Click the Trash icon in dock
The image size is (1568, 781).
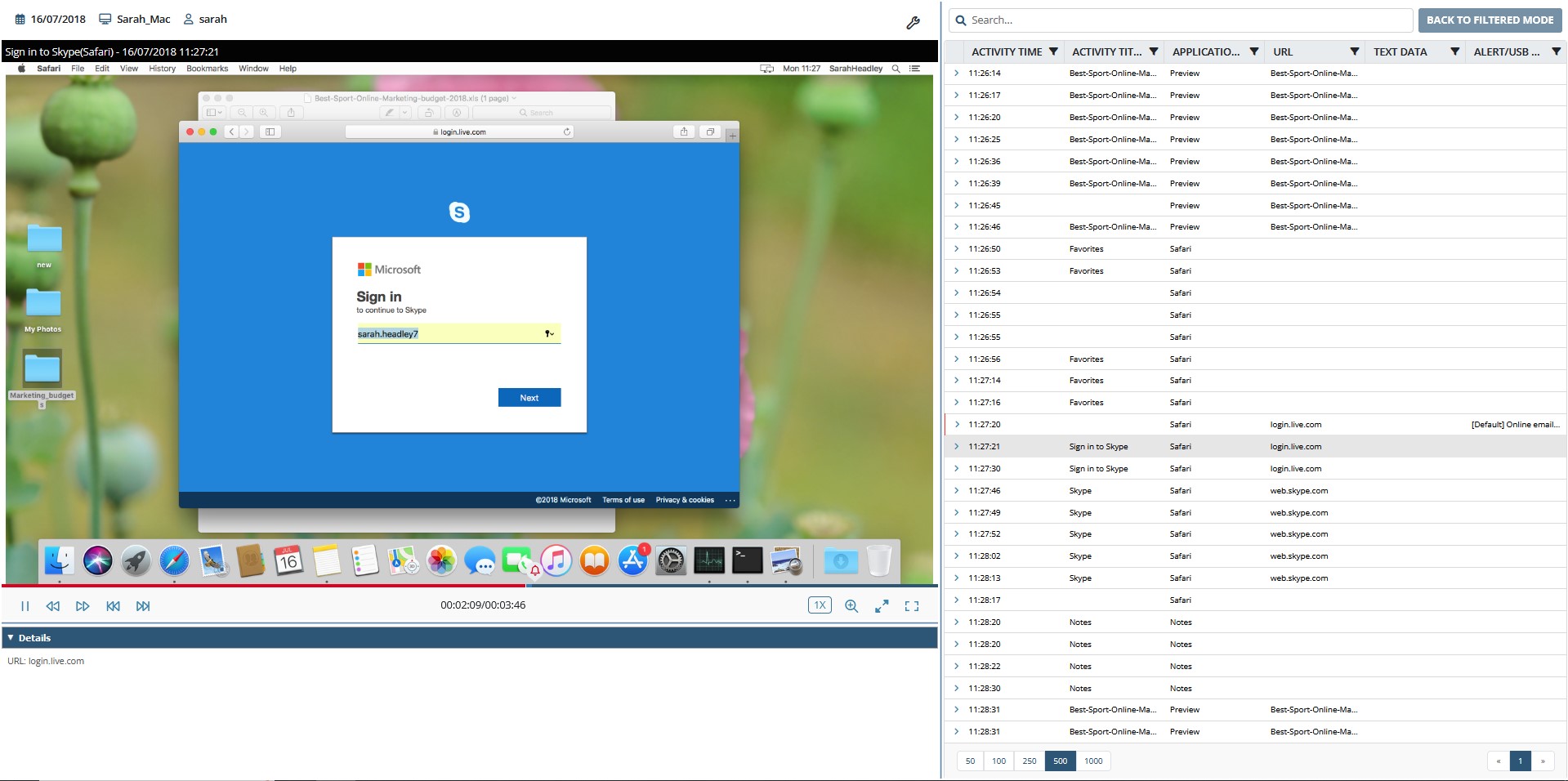click(879, 560)
